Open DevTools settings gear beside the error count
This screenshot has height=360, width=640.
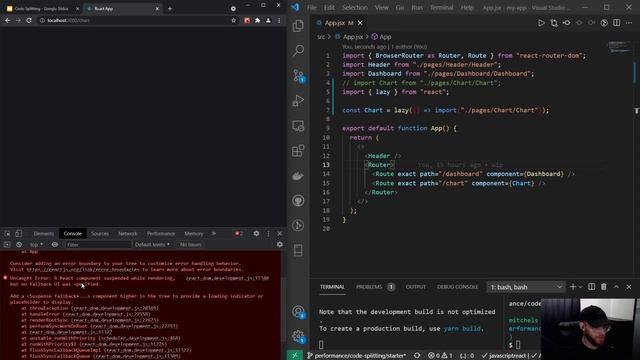pos(256,233)
